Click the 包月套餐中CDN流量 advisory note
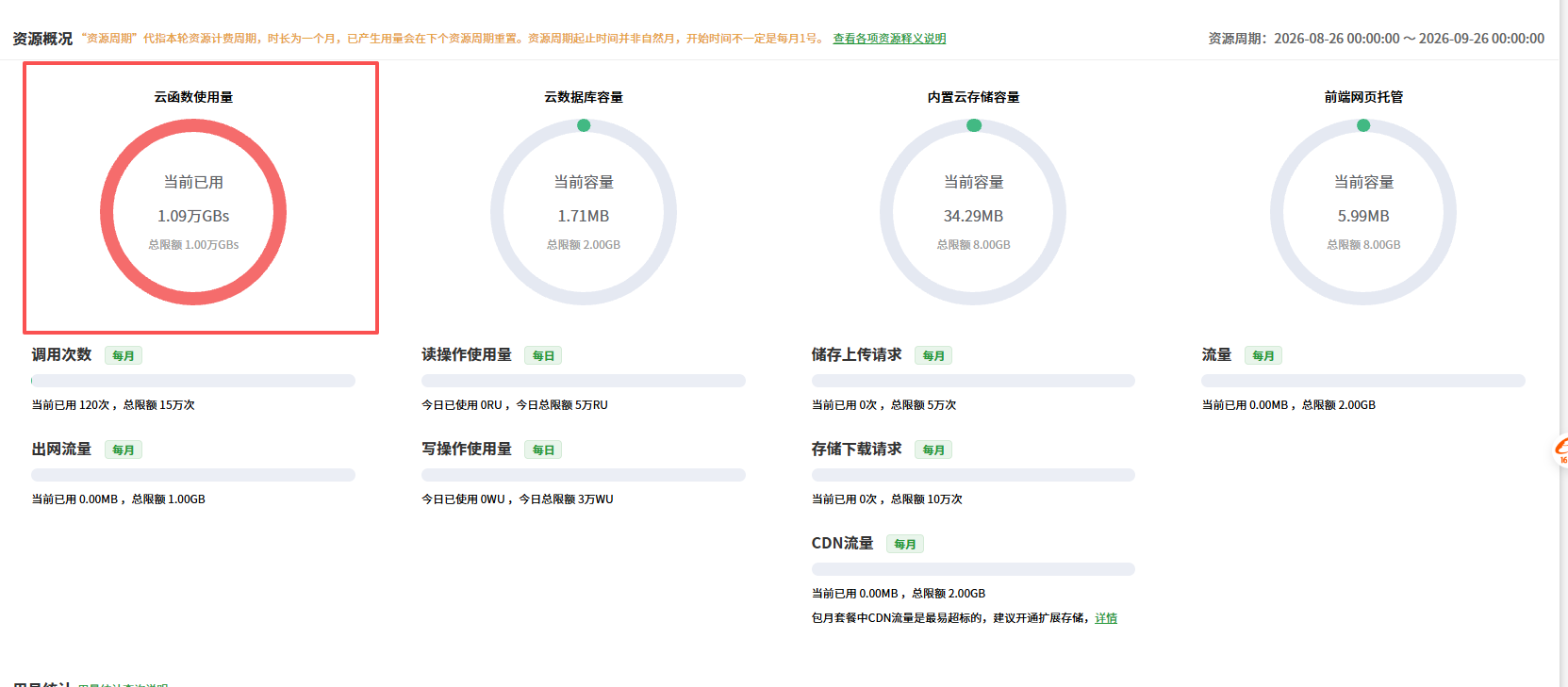Viewport: 1568px width, 687px height. 951,618
